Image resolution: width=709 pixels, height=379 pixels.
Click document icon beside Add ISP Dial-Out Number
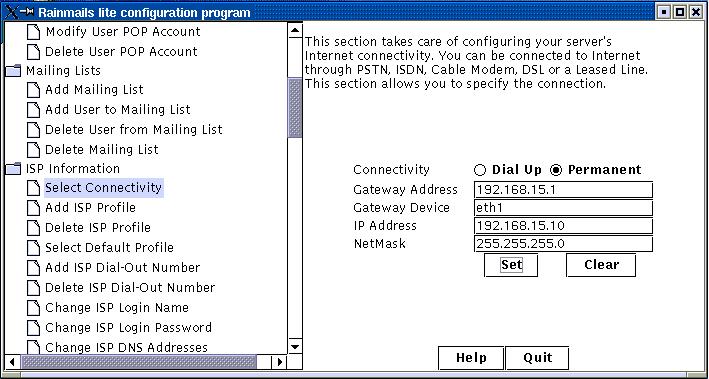coord(33,268)
